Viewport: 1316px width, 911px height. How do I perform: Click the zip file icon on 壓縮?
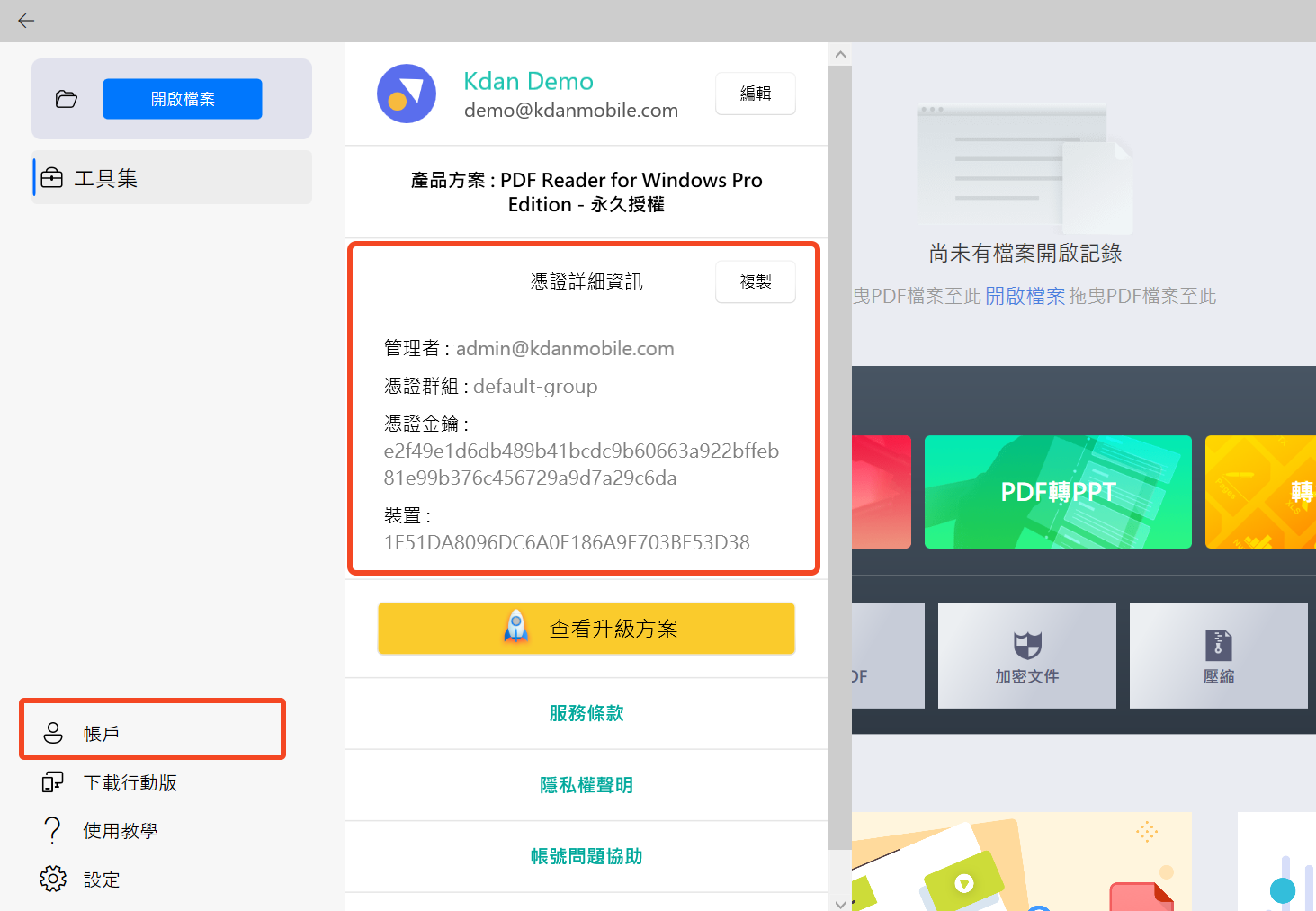pos(1219,645)
